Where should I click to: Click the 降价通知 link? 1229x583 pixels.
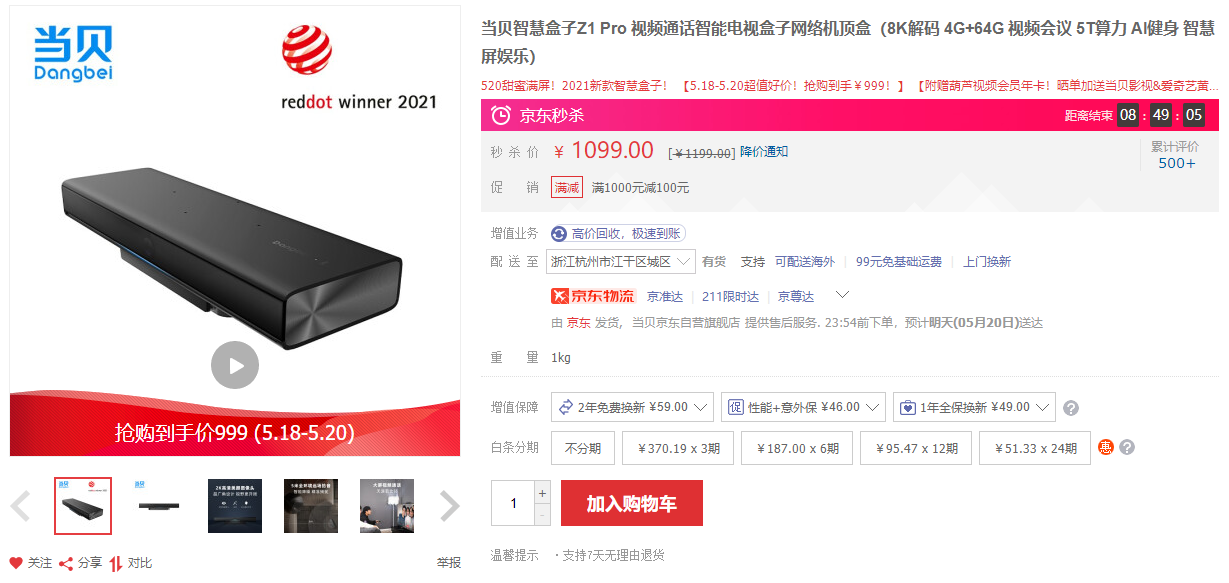pyautogui.click(x=764, y=152)
